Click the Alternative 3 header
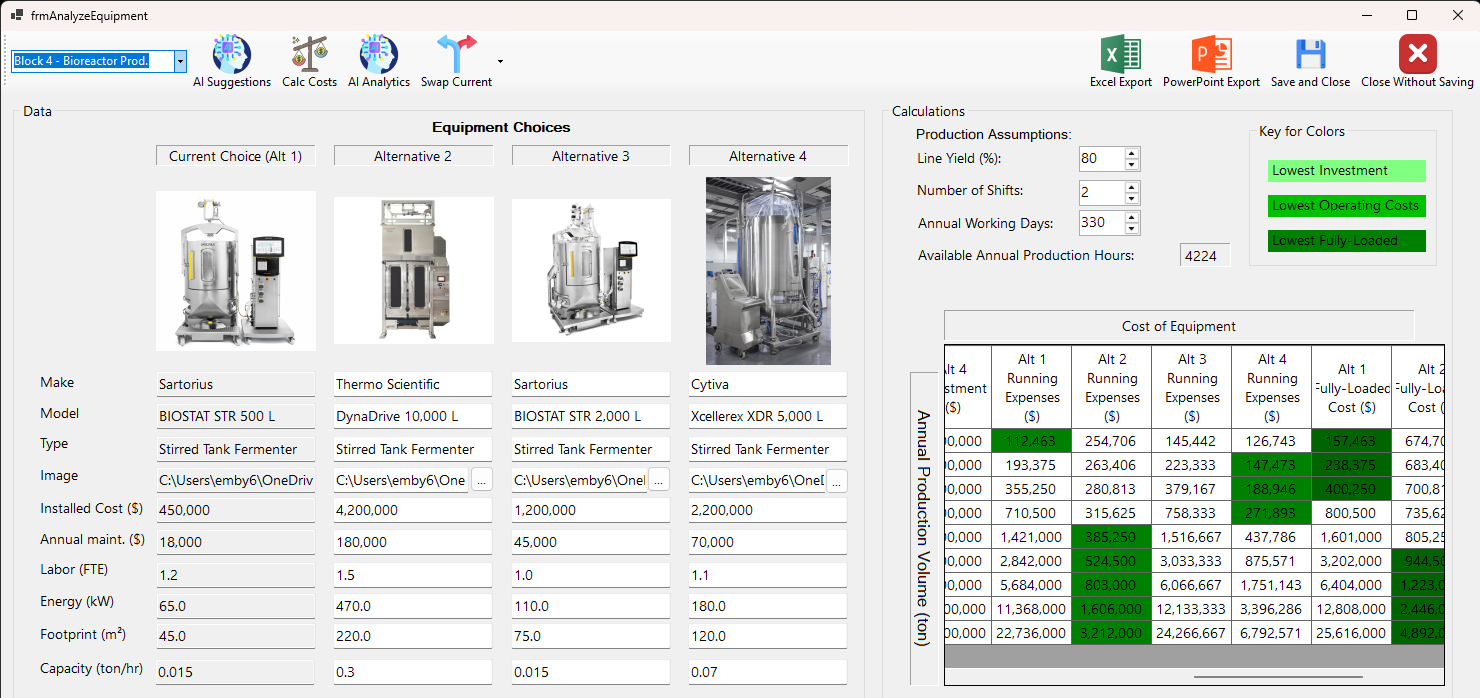Viewport: 1480px width, 698px height. (591, 156)
